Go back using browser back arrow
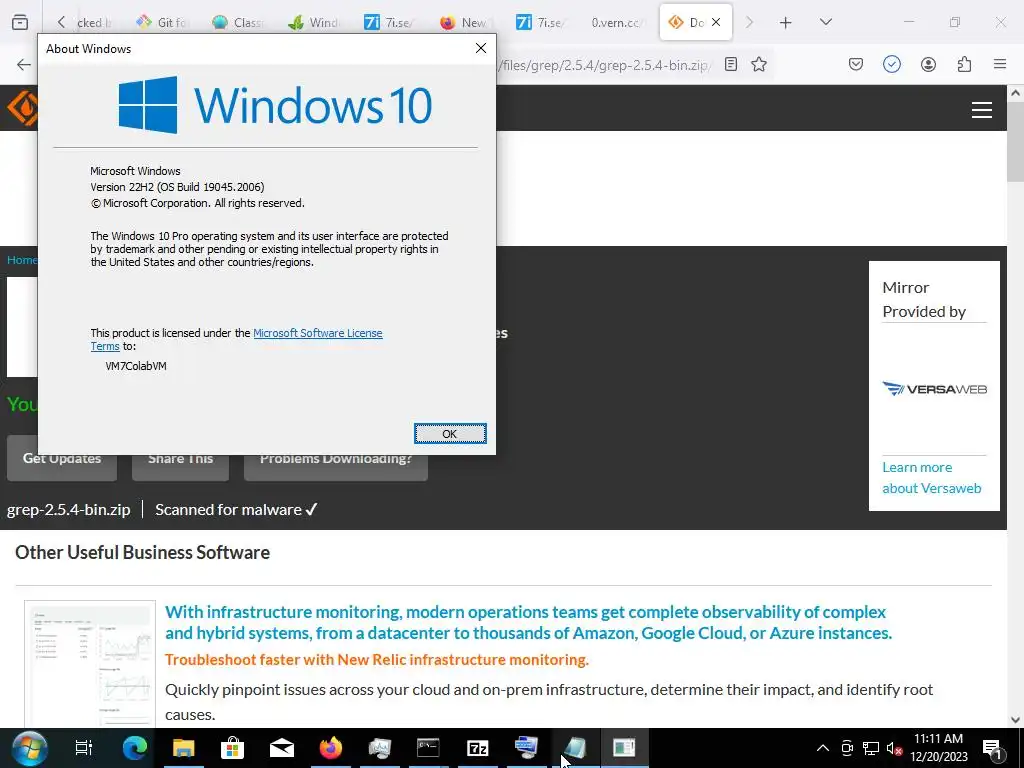Screen dimensions: 1024x768 24,64
